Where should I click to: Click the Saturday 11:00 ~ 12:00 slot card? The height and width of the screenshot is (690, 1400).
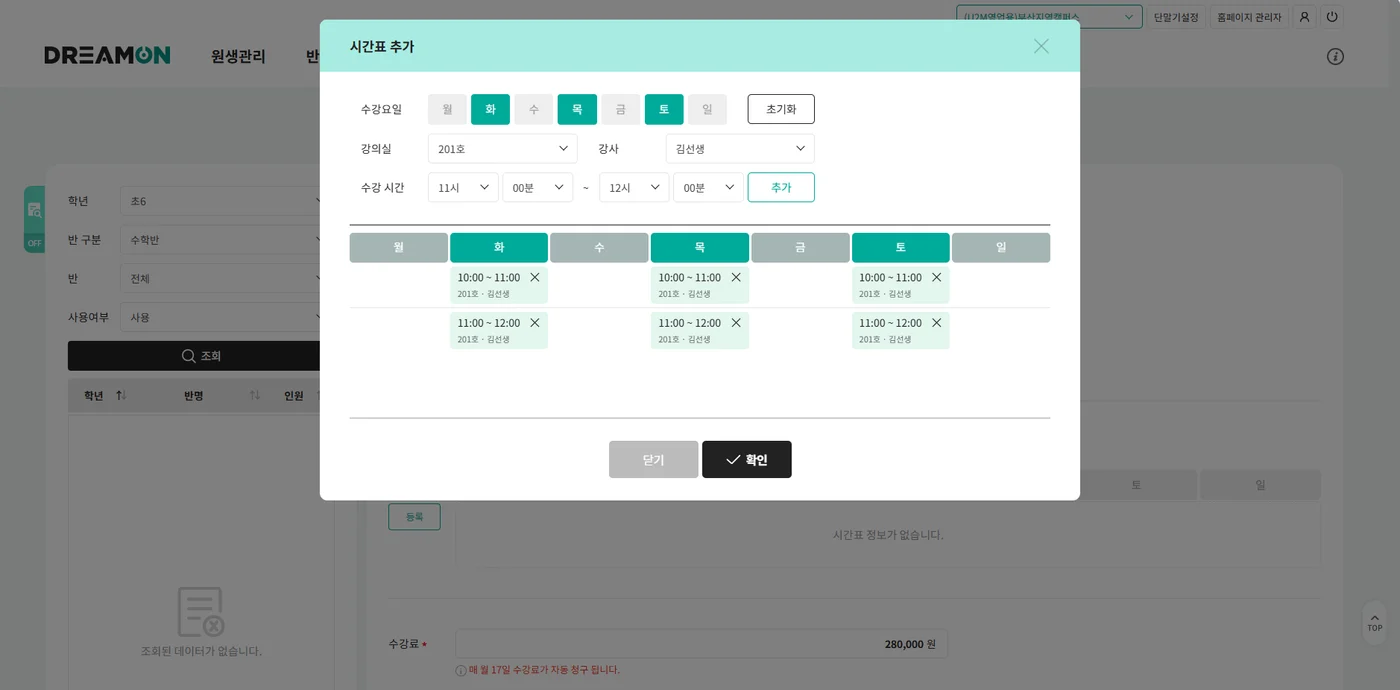tap(901, 330)
